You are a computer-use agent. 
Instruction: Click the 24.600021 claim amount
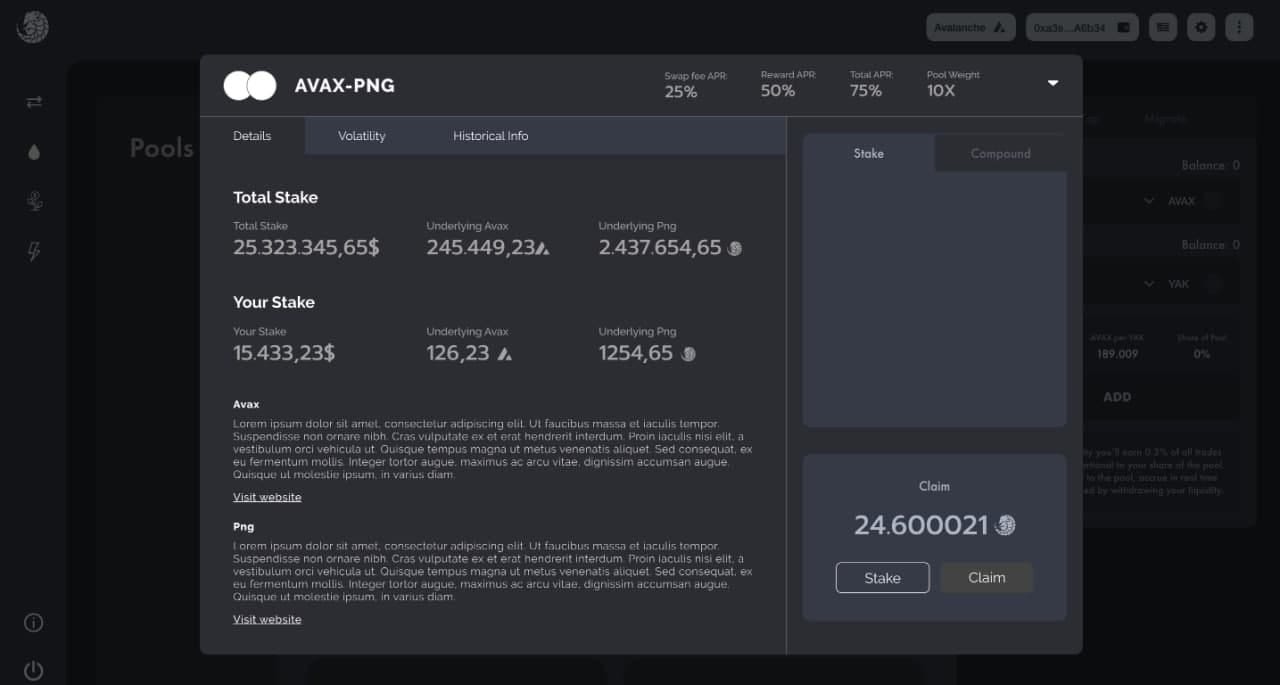[921, 525]
